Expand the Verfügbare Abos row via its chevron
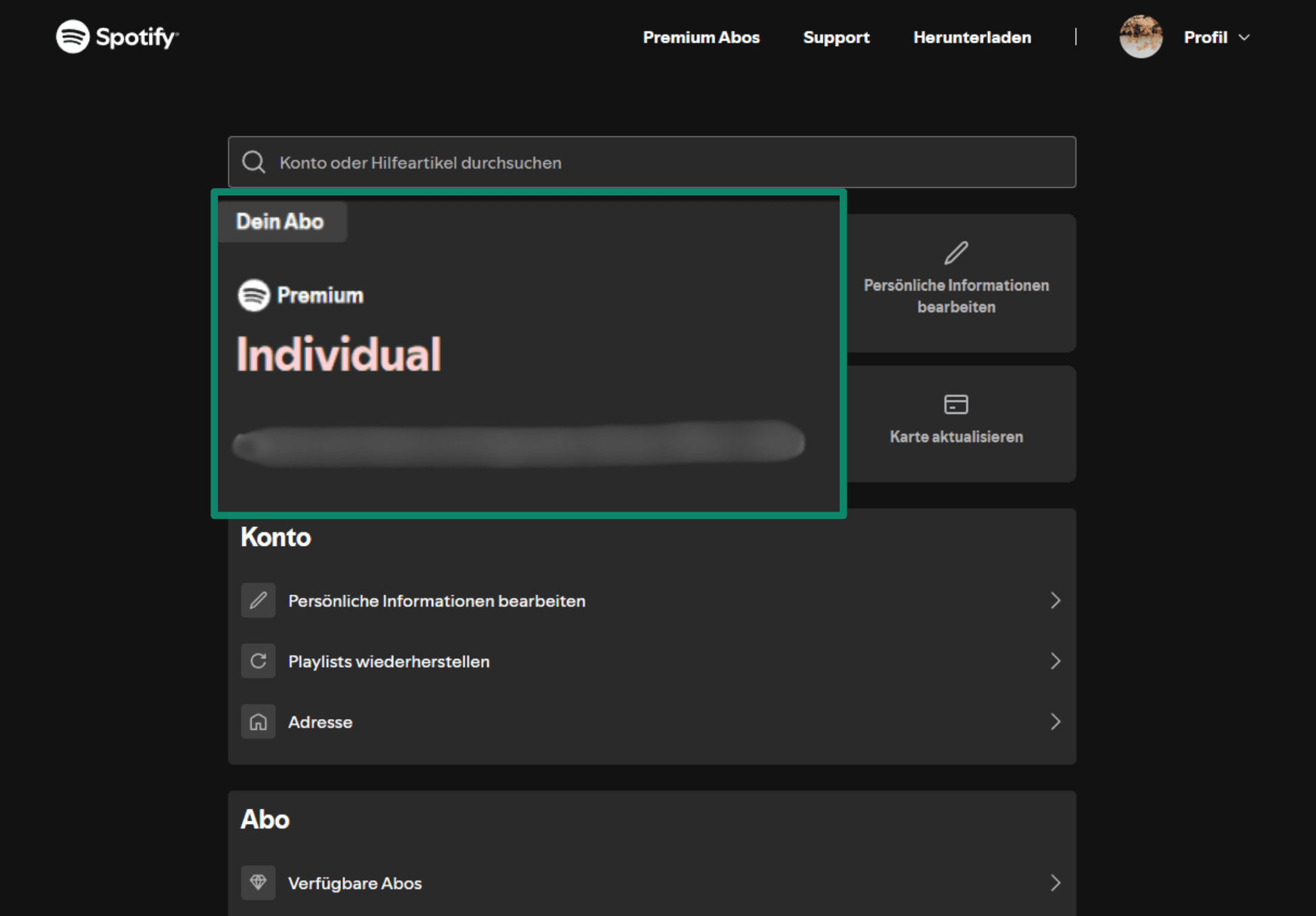Viewport: 1316px width, 916px height. pyautogui.click(x=1054, y=882)
